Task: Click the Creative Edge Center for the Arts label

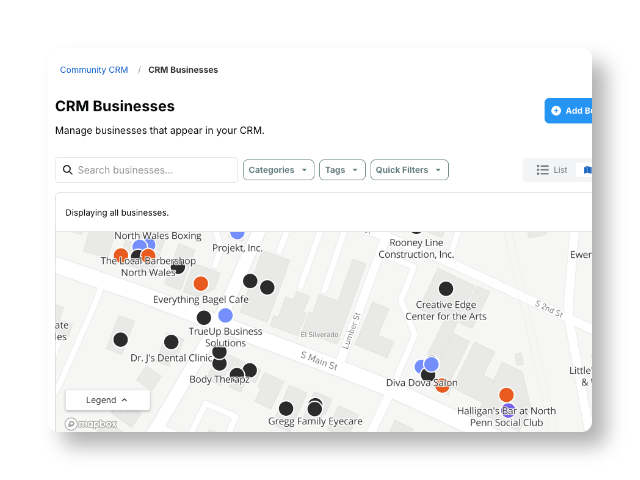Action: coord(446,311)
